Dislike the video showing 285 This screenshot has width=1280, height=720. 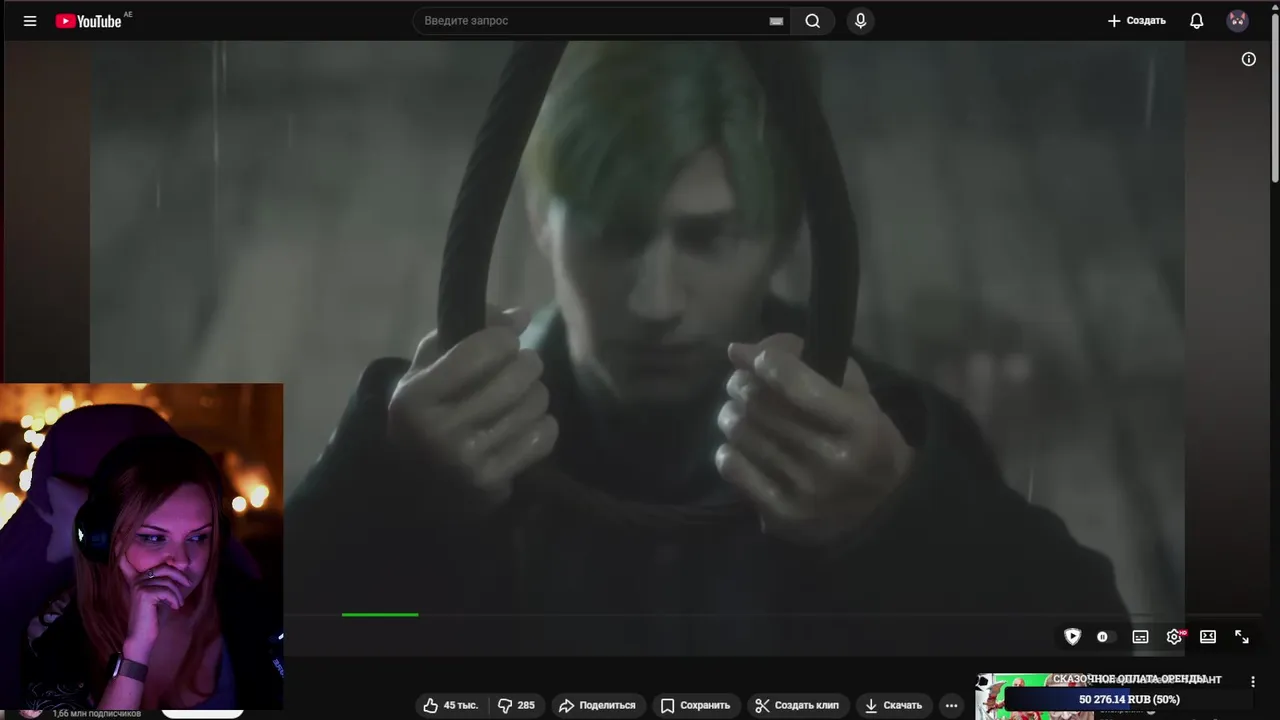(517, 705)
